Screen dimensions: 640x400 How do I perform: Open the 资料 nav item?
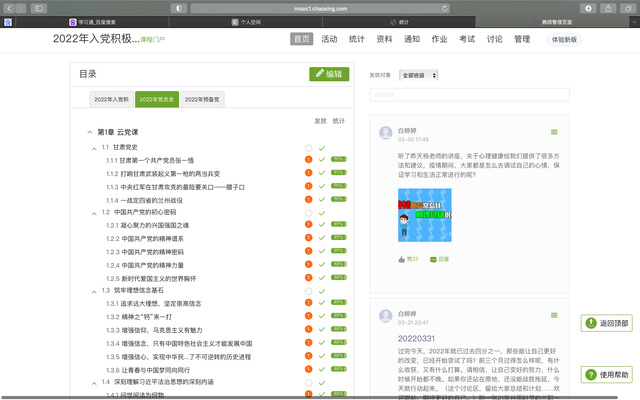384,39
